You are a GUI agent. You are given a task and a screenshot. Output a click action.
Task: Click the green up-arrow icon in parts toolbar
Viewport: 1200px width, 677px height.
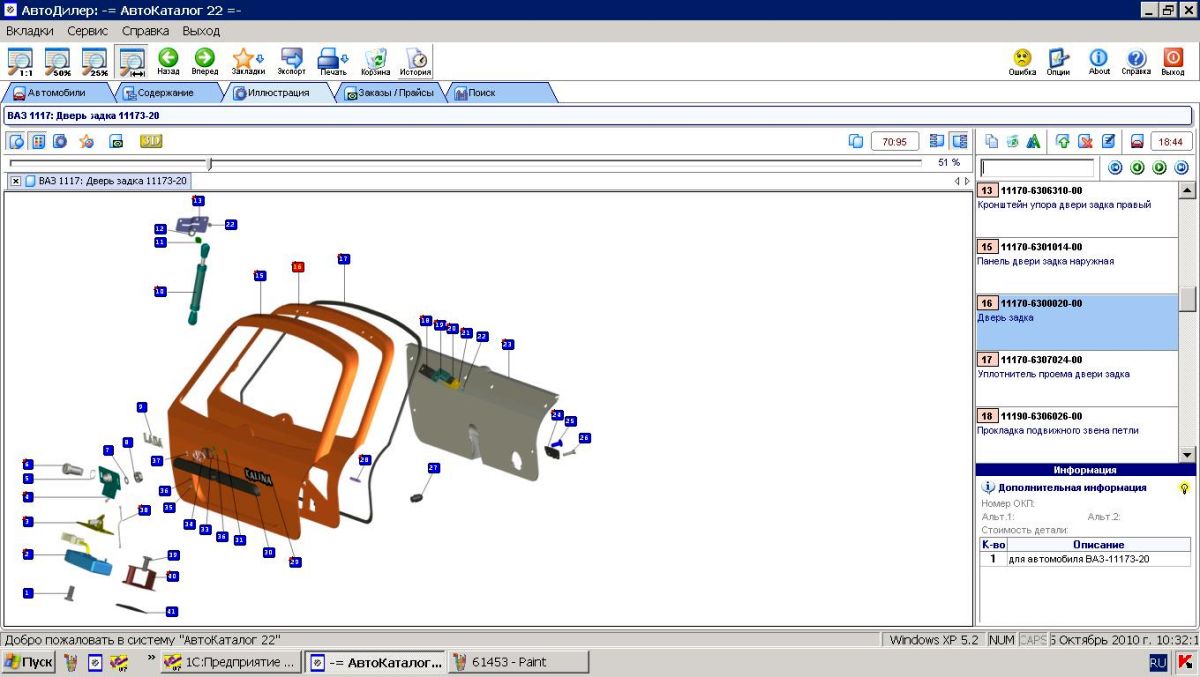pyautogui.click(x=1063, y=141)
